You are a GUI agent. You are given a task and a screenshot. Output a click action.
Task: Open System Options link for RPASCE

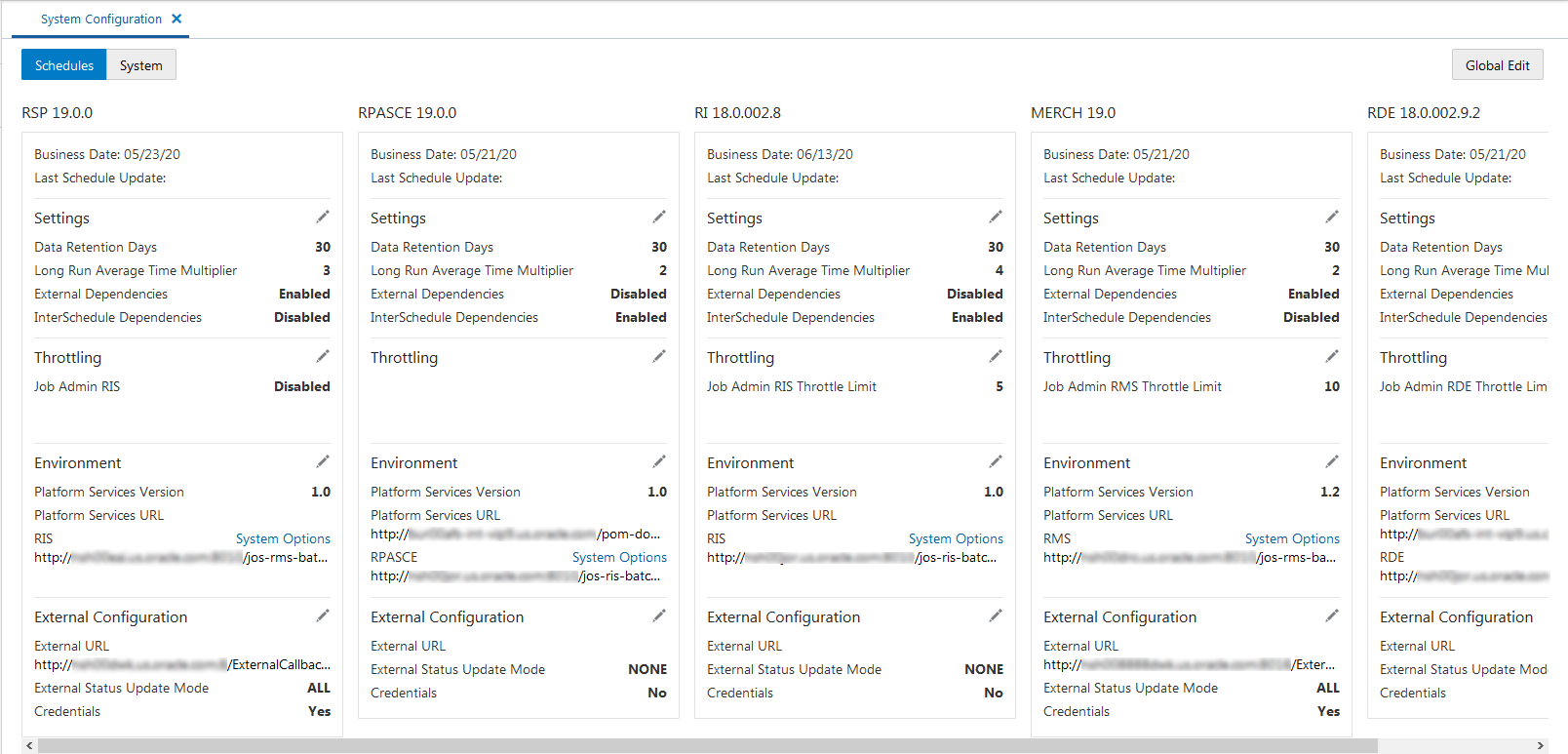(x=619, y=557)
